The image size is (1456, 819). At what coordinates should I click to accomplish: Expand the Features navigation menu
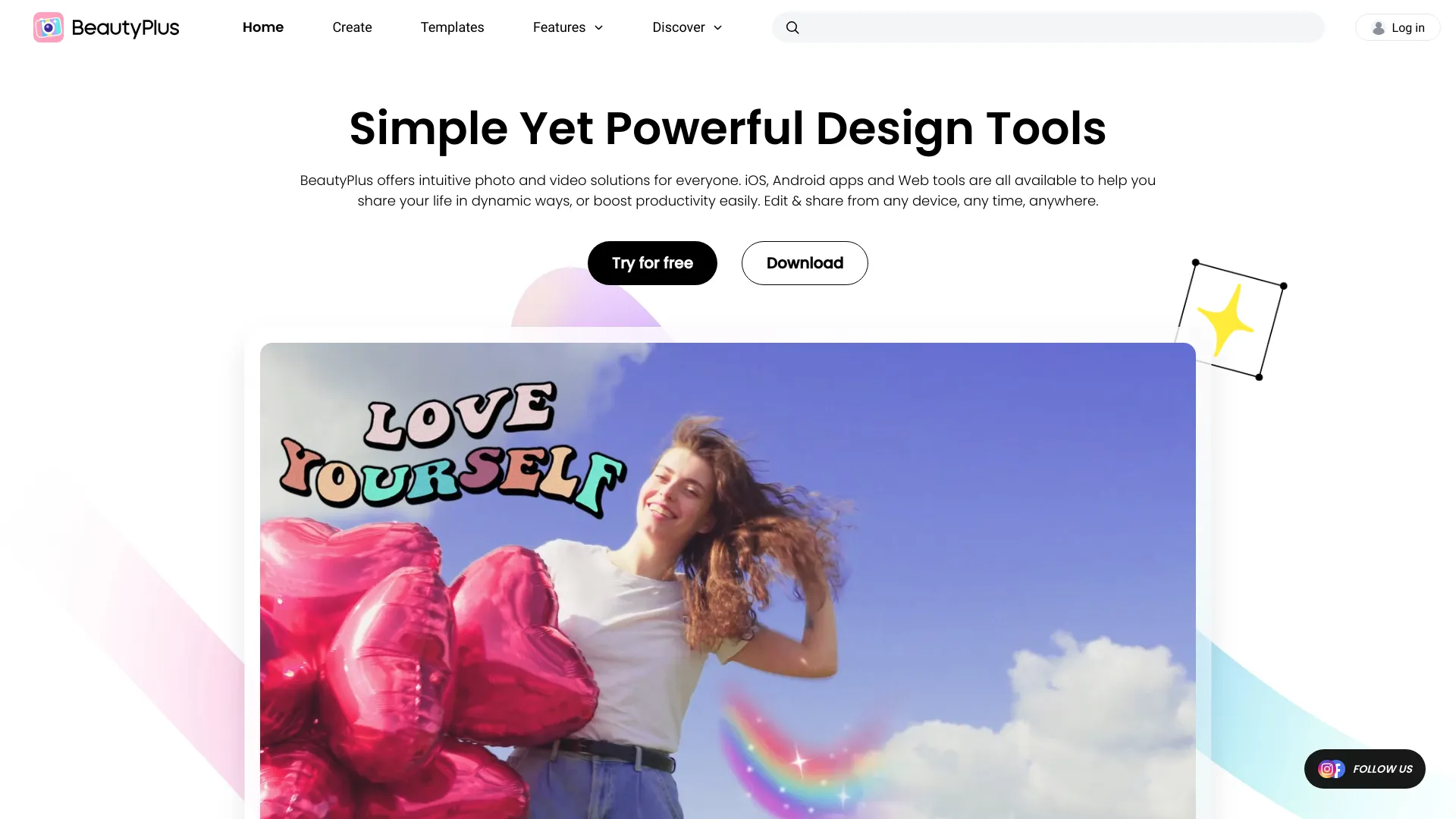pyautogui.click(x=568, y=27)
